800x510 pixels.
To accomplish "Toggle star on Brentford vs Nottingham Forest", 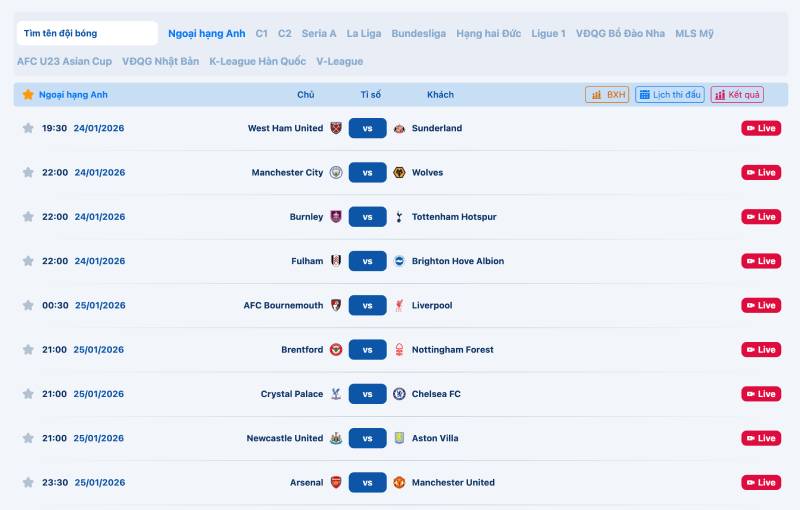I will (x=28, y=349).
